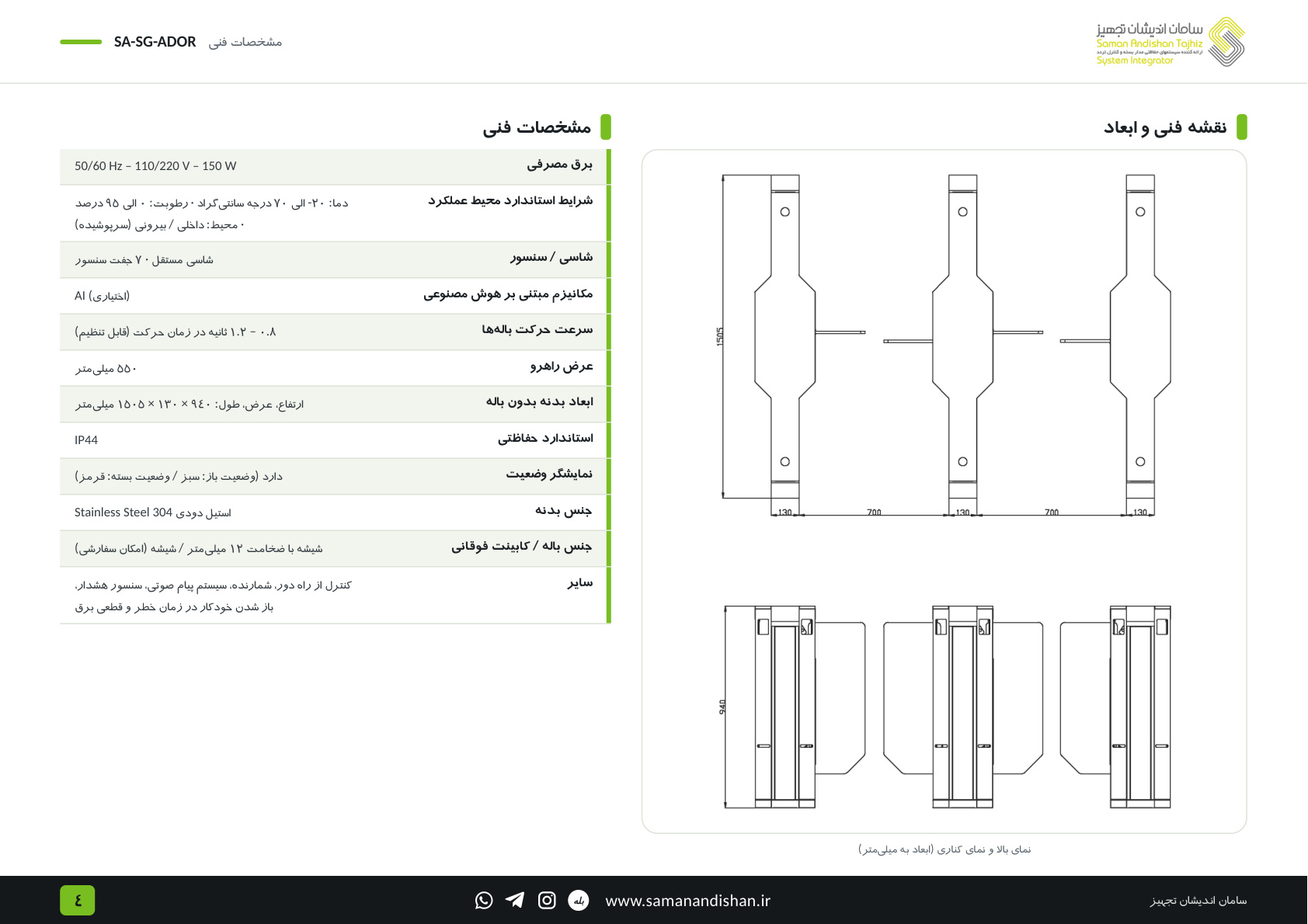Click the مشخصات فنی section heading
This screenshot has width=1308, height=924.
(x=537, y=127)
